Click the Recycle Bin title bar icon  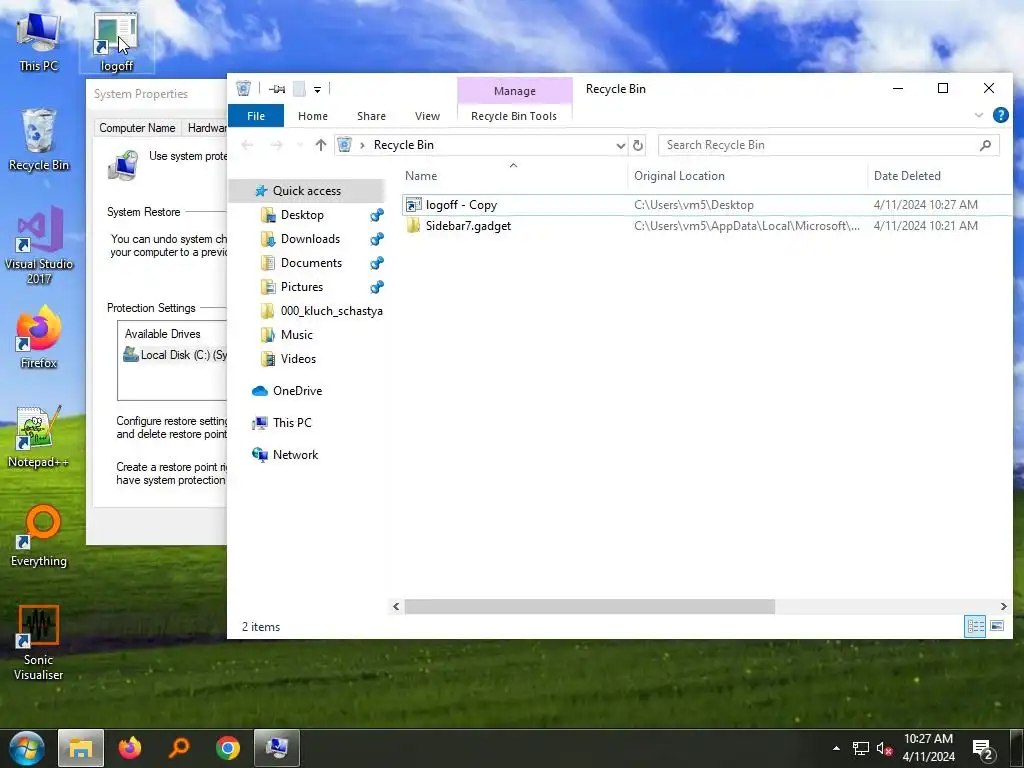point(243,88)
